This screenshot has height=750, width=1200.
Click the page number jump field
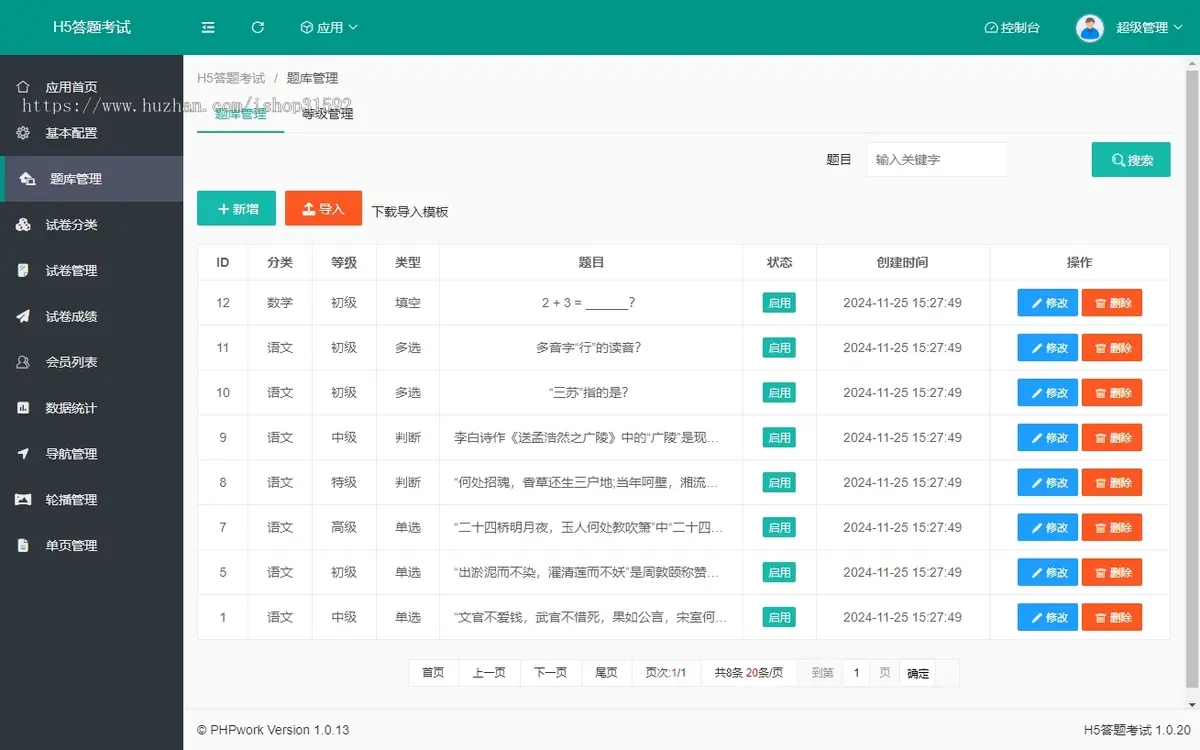(856, 673)
